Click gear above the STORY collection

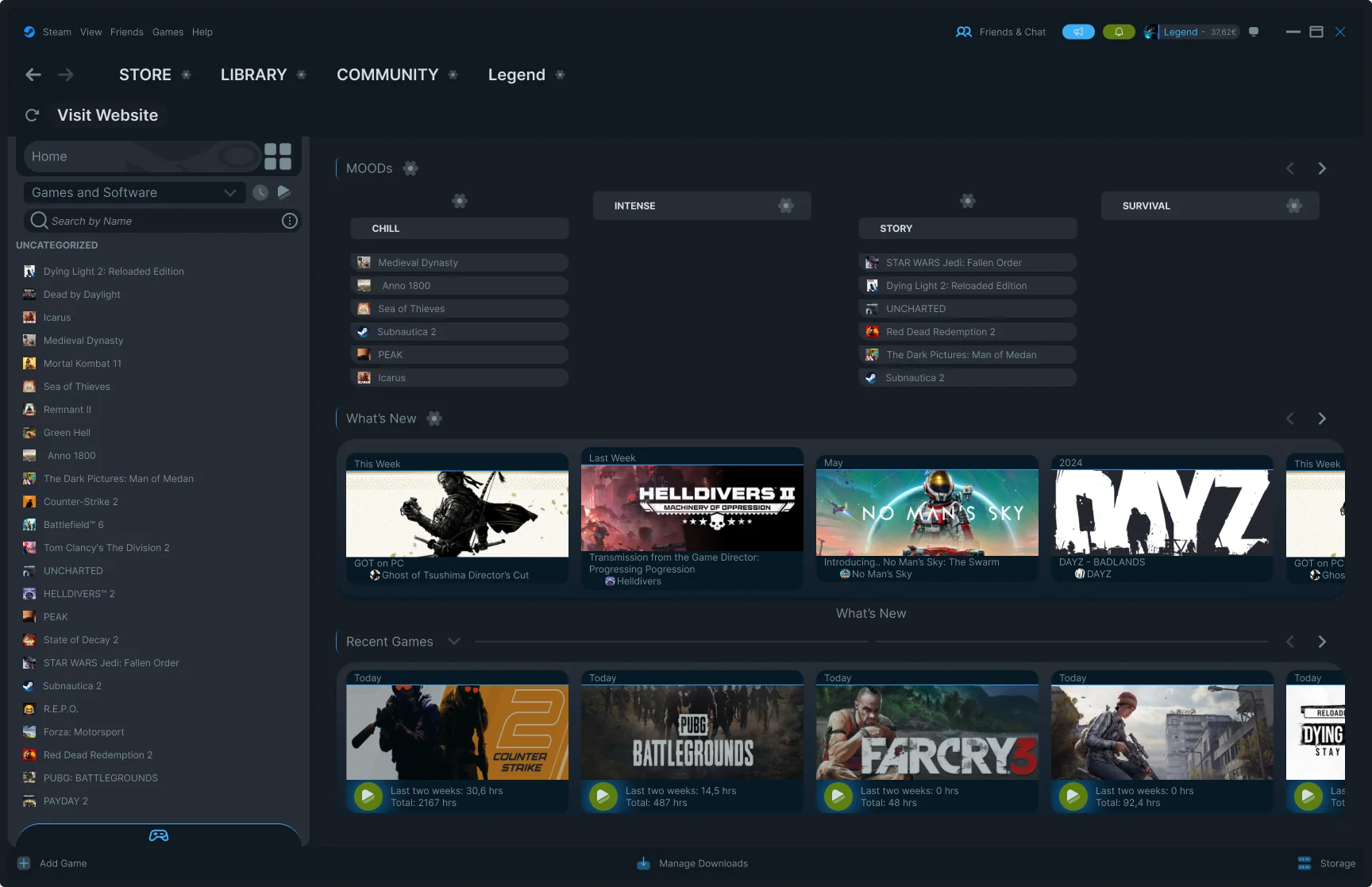point(968,201)
